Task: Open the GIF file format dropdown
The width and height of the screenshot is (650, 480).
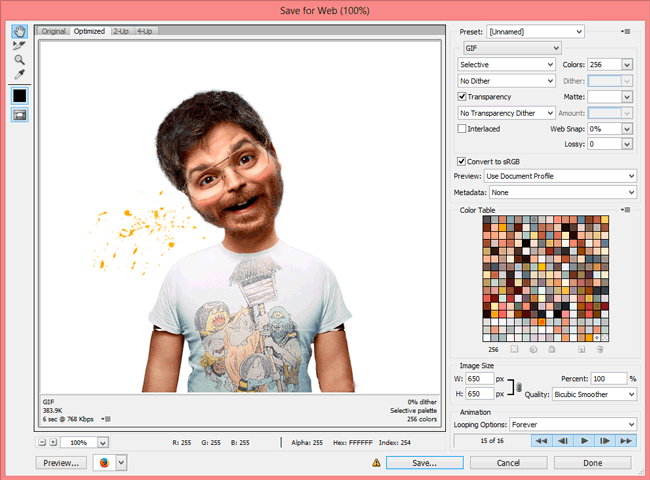Action: point(512,48)
